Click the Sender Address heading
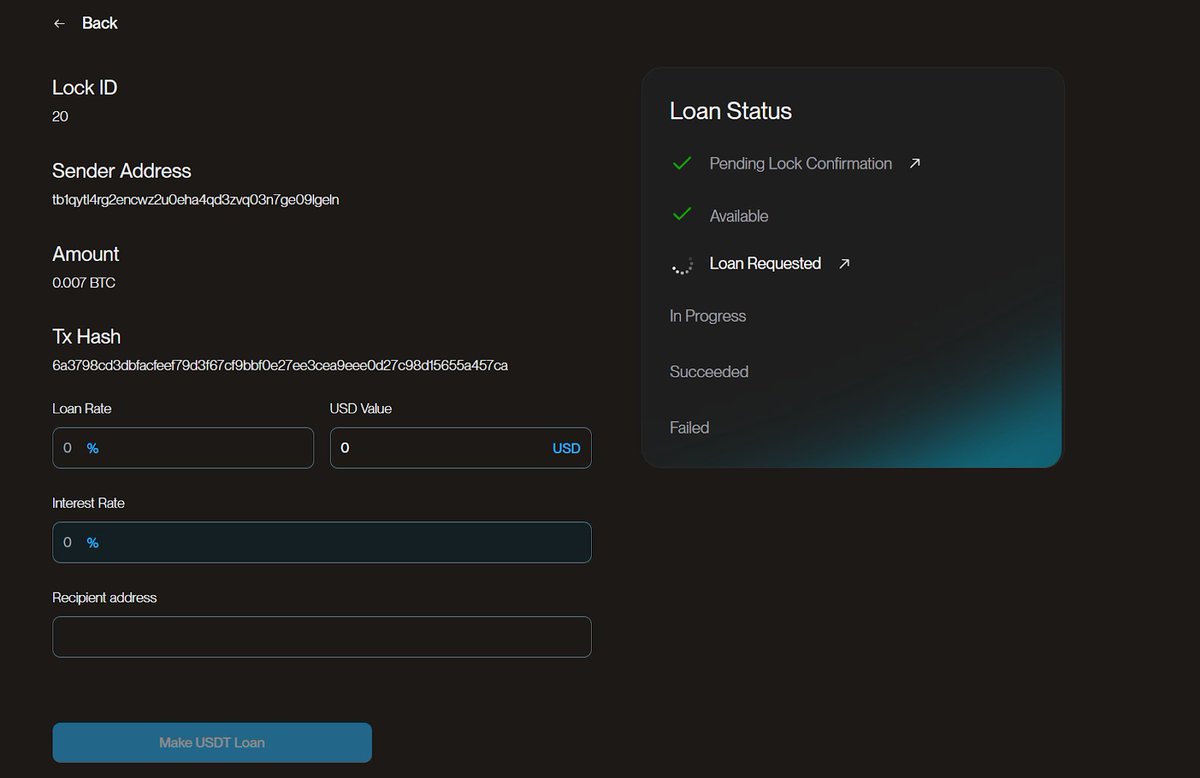 point(122,171)
